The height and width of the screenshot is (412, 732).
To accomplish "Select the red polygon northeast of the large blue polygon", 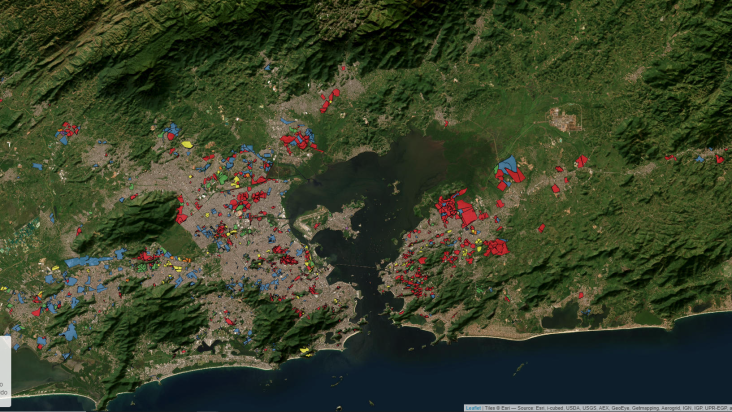I will 581,161.
